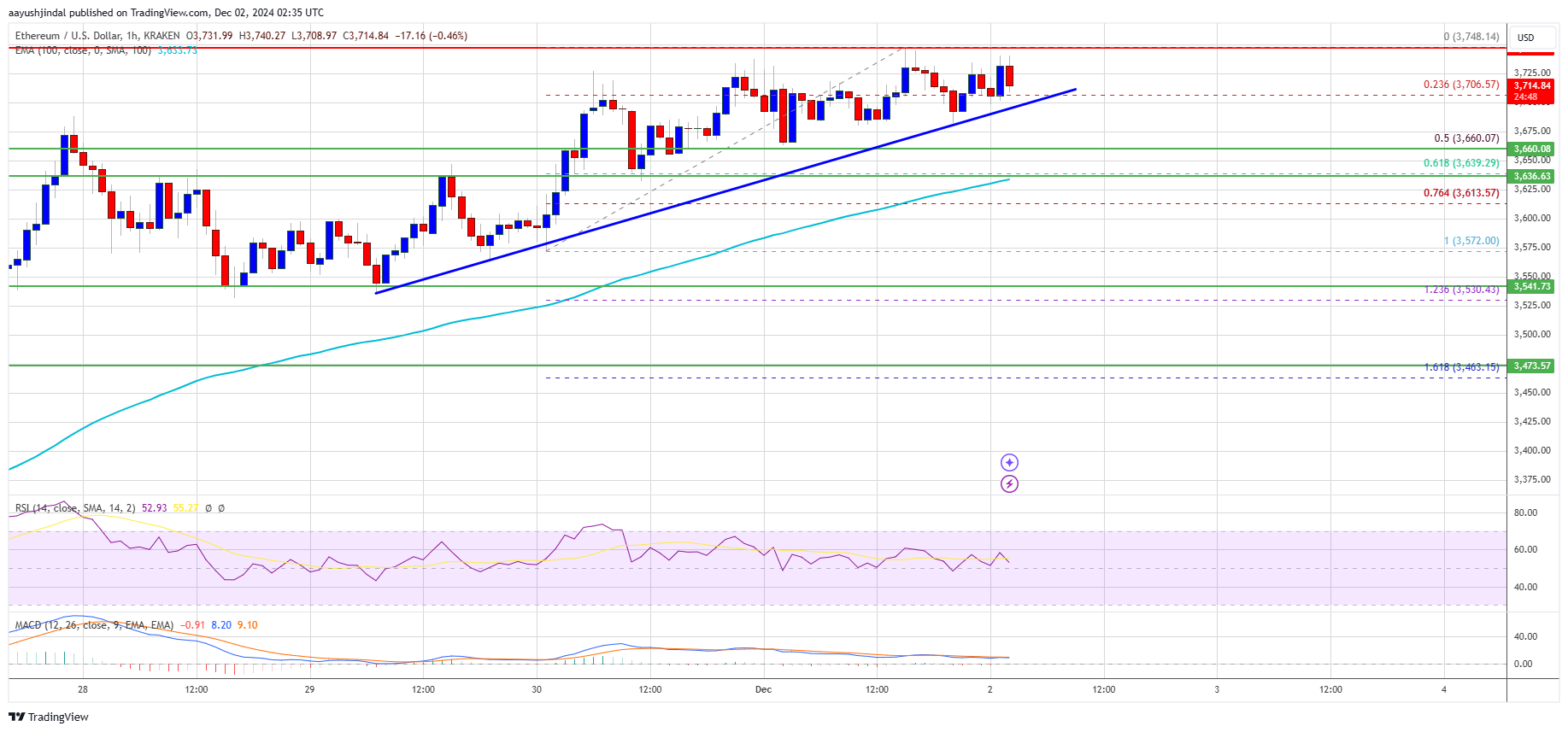Click the 0.618 Fibonacci level label
This screenshot has height=732, width=1568.
click(1460, 163)
